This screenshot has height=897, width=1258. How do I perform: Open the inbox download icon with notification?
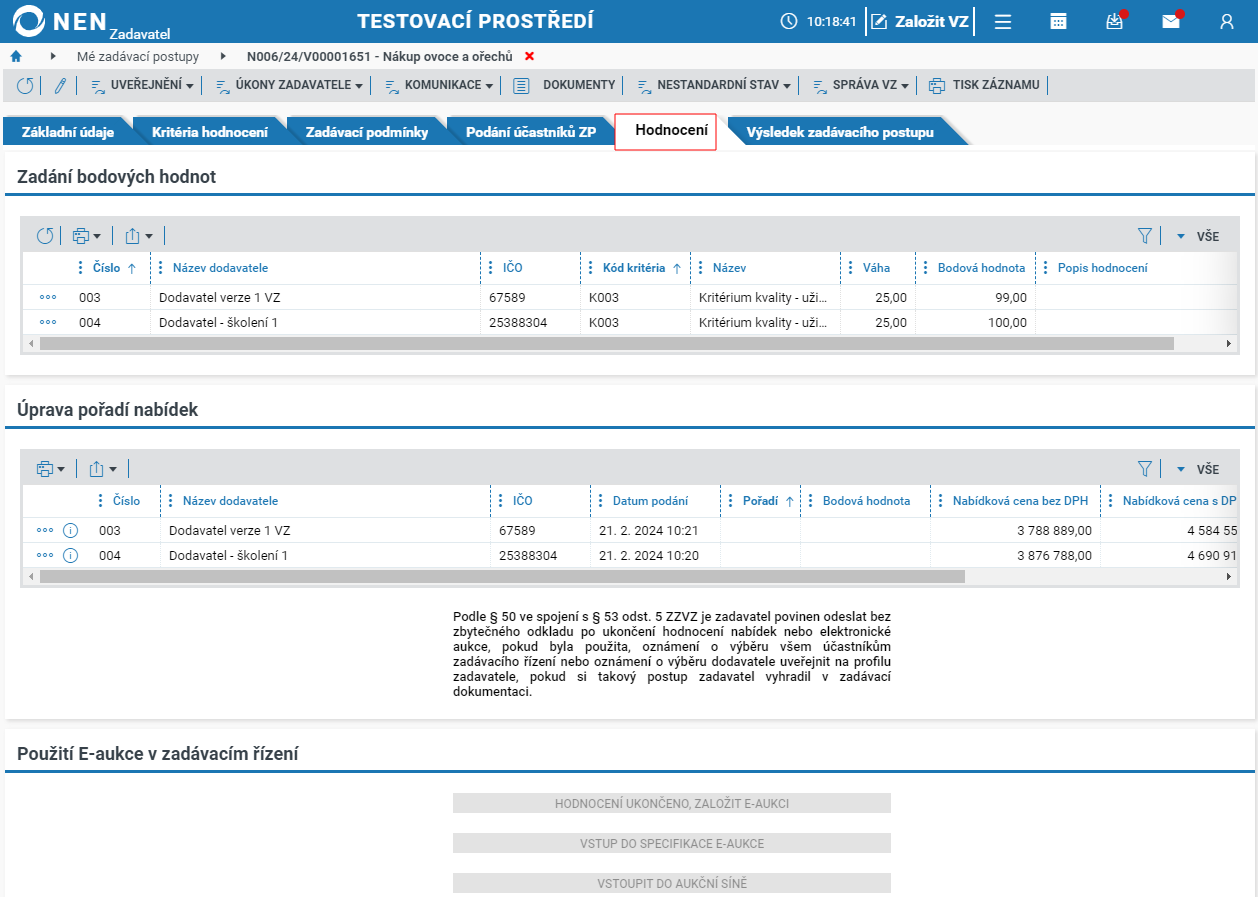point(1115,21)
